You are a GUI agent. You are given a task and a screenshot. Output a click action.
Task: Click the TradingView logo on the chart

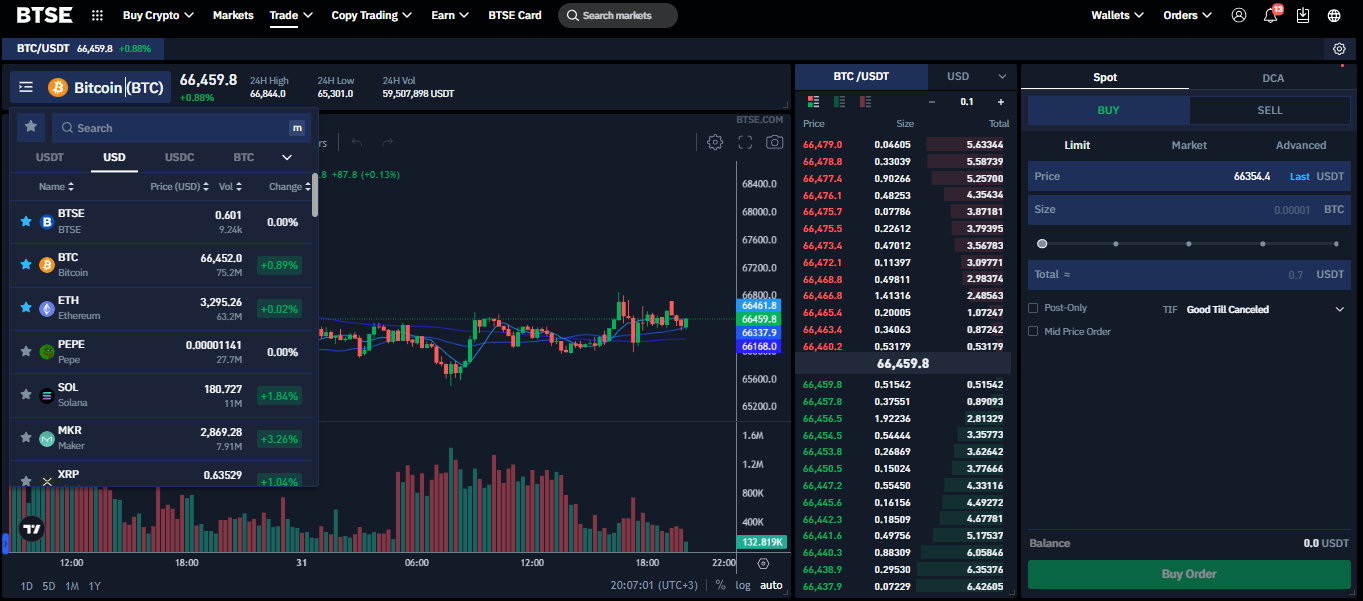pyautogui.click(x=31, y=529)
